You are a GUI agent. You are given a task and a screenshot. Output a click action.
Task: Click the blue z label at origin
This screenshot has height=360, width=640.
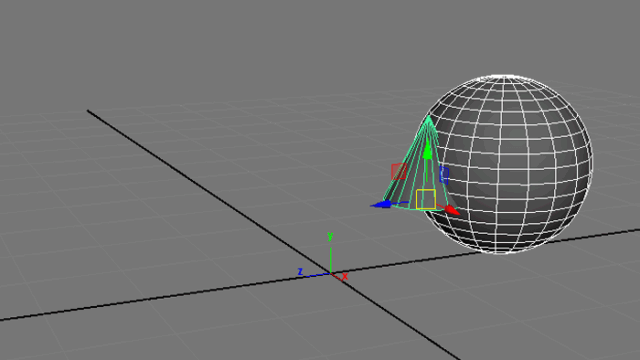[300, 271]
